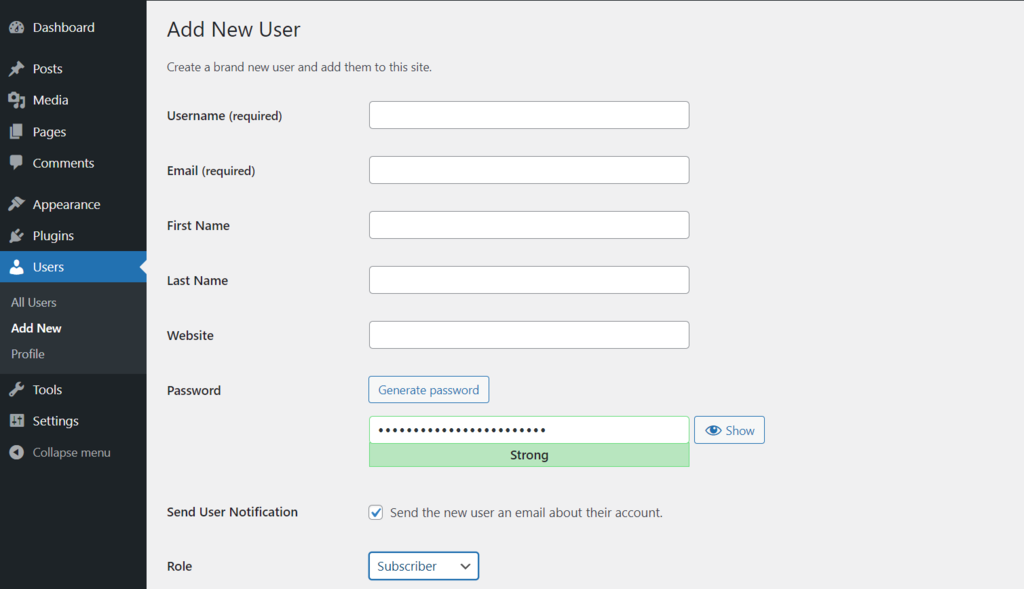Show the generated password

729,429
